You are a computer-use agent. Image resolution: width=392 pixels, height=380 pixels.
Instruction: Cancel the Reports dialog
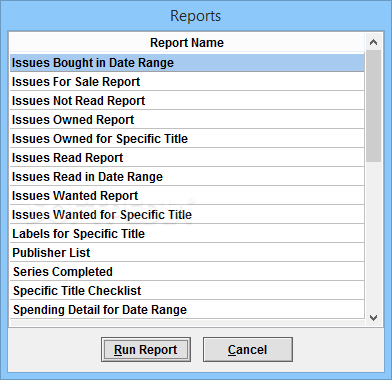(x=248, y=350)
